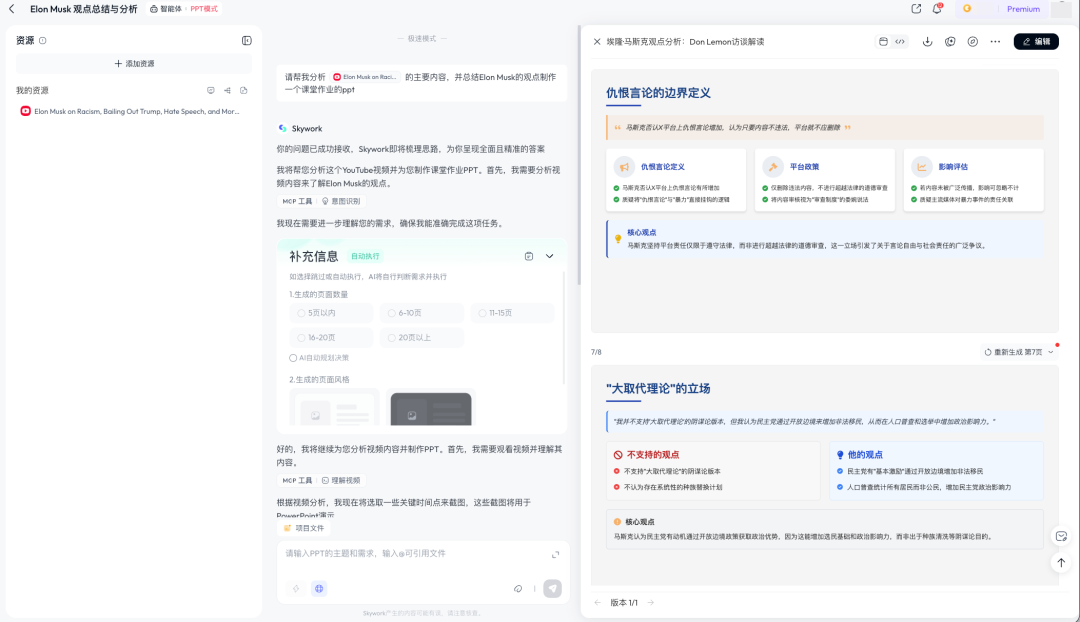Click the attachment paperclip icon in the input box
1080x622 pixels.
point(518,588)
